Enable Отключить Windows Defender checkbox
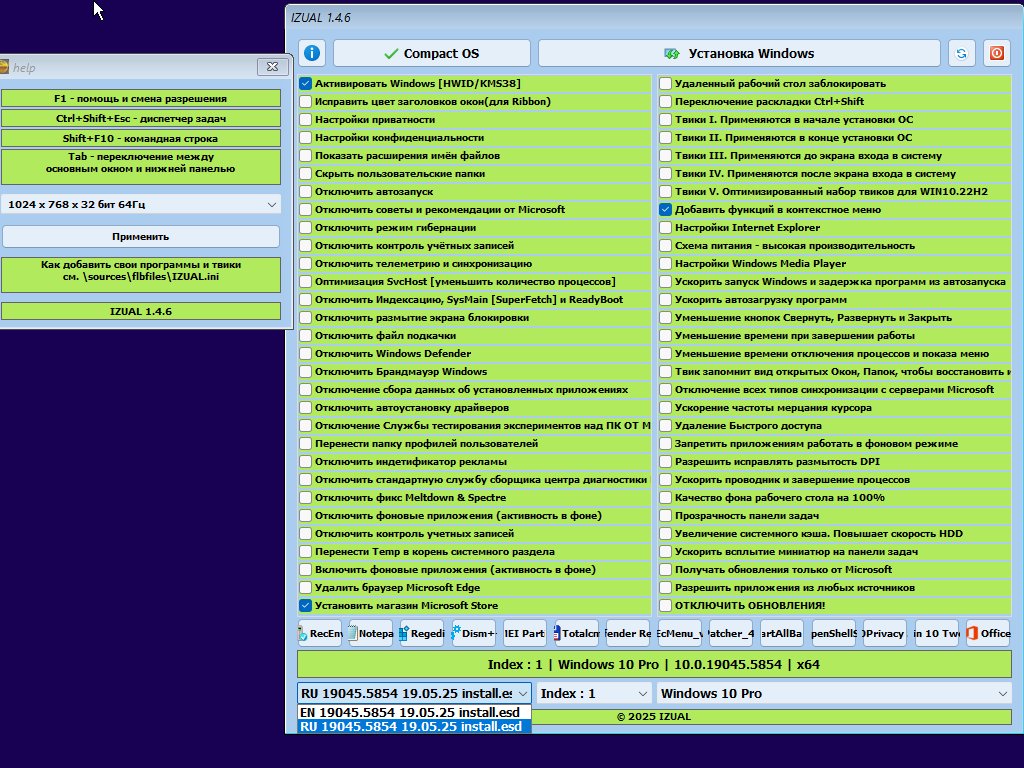The width and height of the screenshot is (1024, 768). pyautogui.click(x=306, y=353)
